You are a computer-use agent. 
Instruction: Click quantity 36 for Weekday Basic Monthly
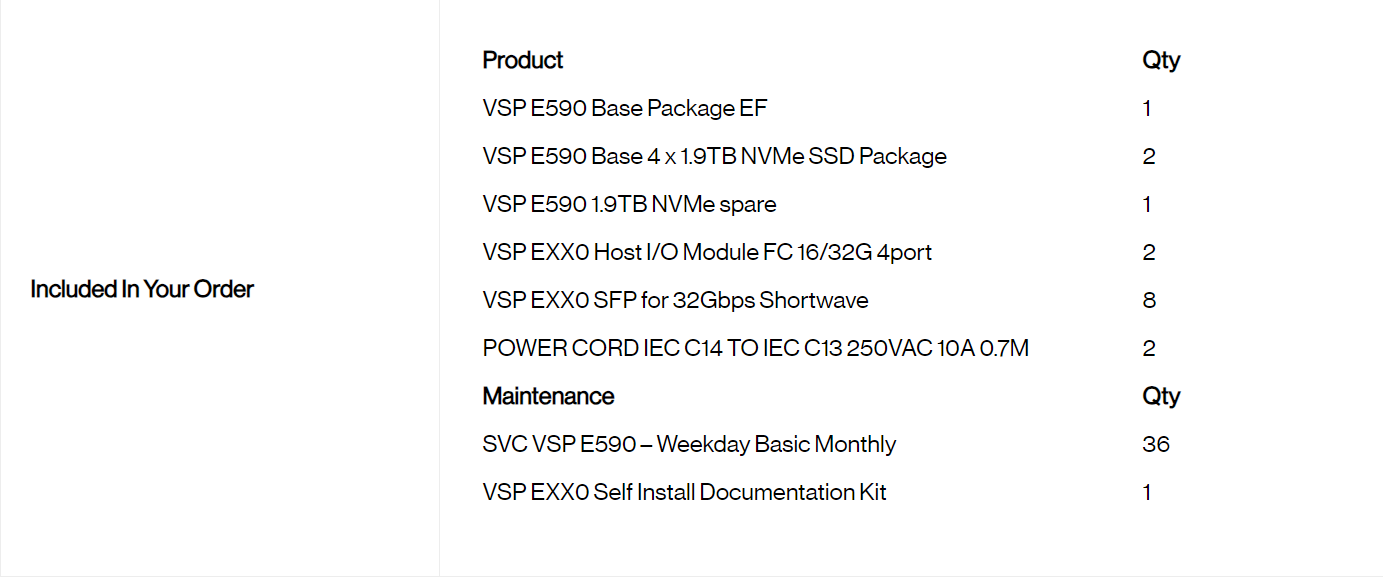coord(1155,444)
